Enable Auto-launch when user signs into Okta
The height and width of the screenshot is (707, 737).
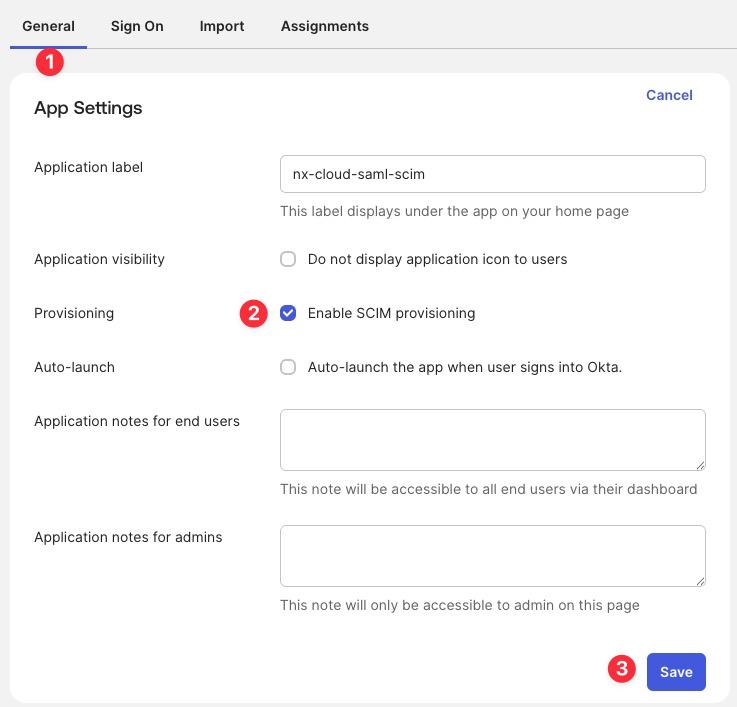tap(288, 367)
